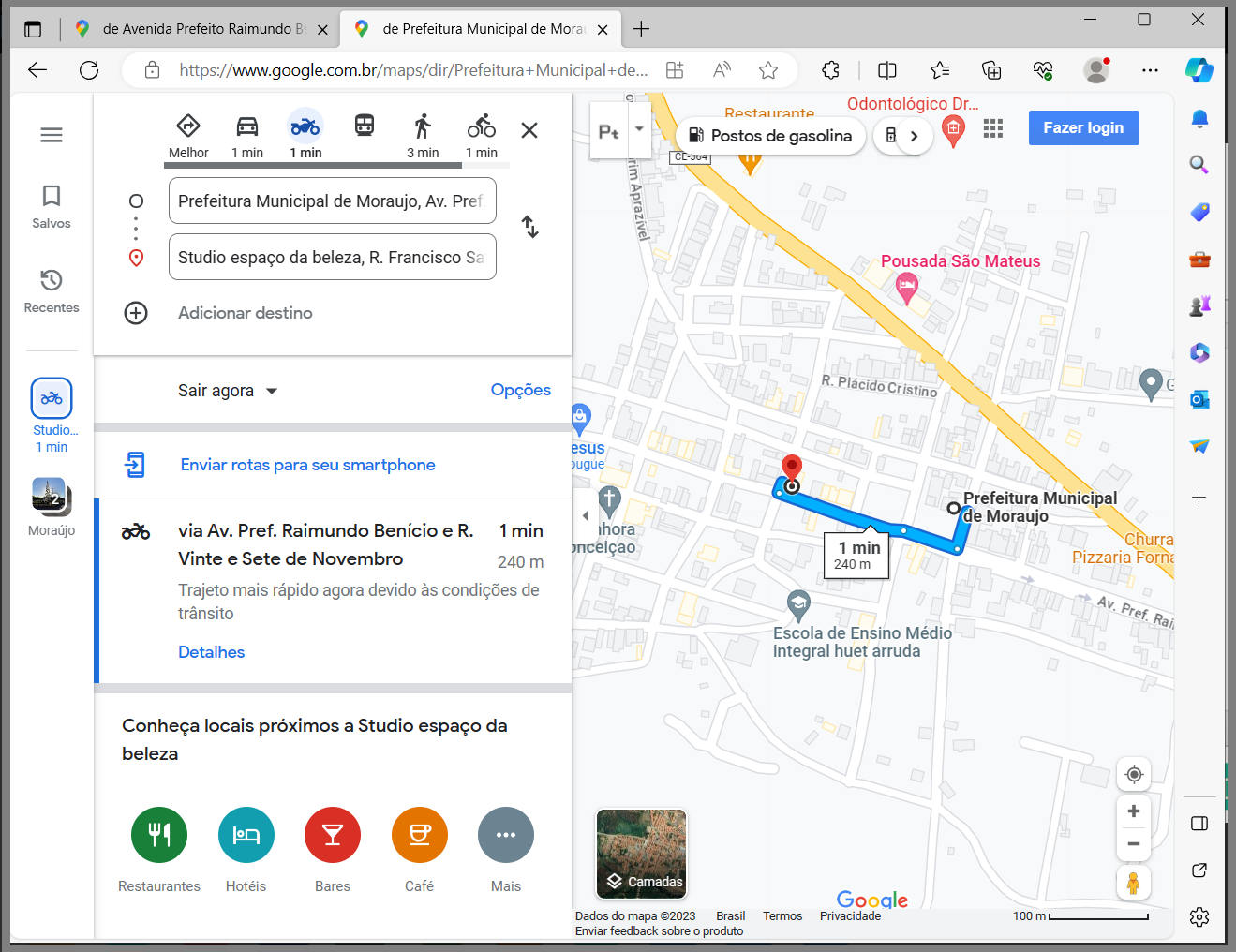Screen dimensions: 1236x952
Task: Click the browser address bar URL
Action: point(413,70)
